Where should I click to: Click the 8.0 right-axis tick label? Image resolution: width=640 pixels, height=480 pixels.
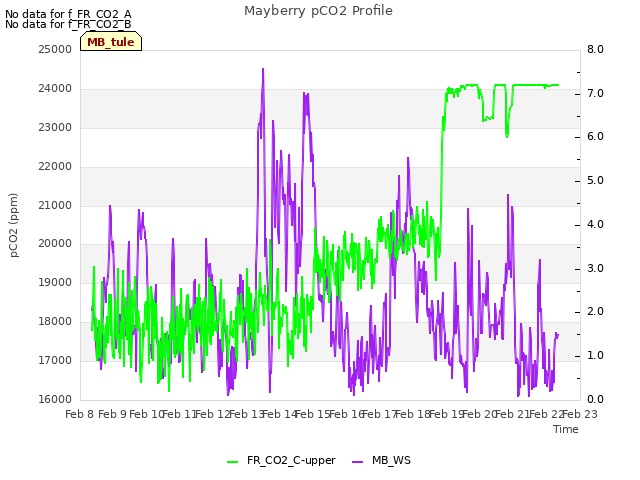[x=595, y=49]
